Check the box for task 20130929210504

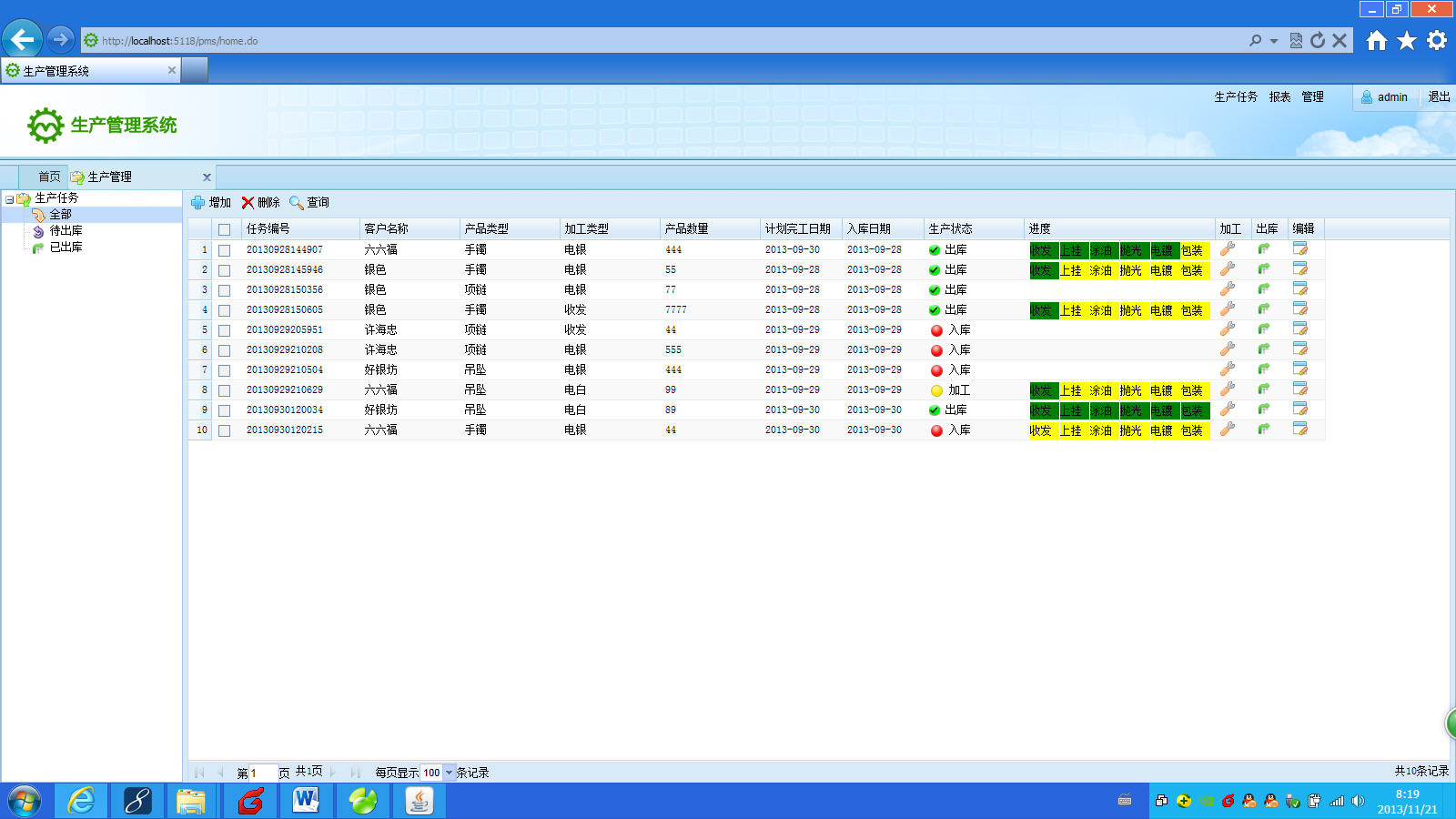click(x=224, y=370)
